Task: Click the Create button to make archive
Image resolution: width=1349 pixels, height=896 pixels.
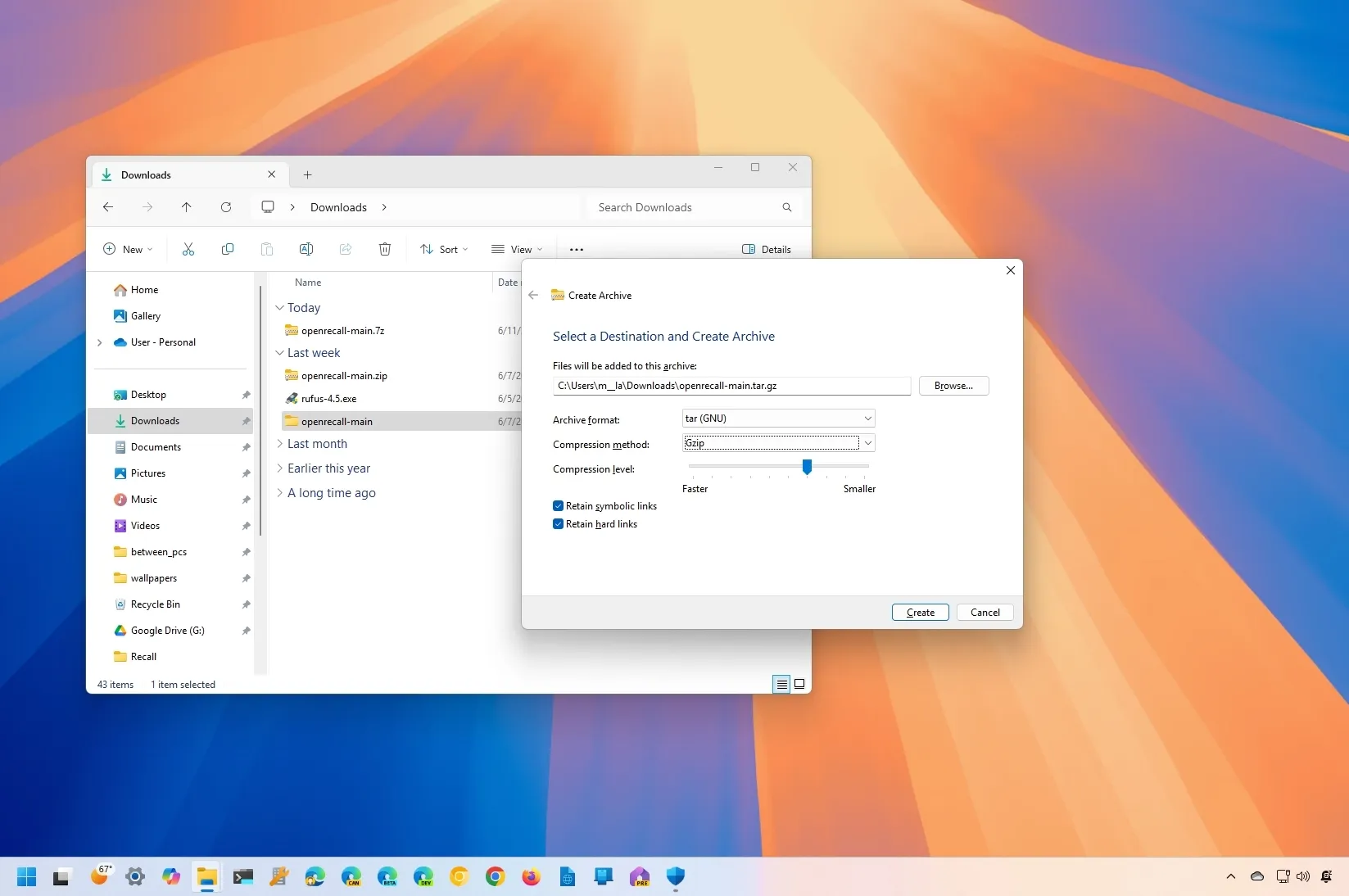Action: coord(919,613)
